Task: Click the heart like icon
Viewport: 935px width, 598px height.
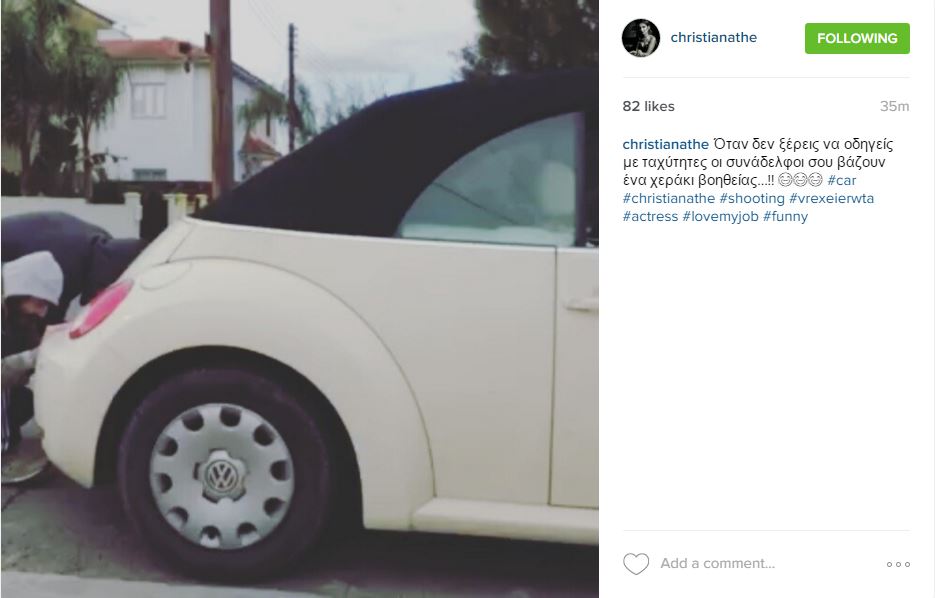Action: coord(636,563)
